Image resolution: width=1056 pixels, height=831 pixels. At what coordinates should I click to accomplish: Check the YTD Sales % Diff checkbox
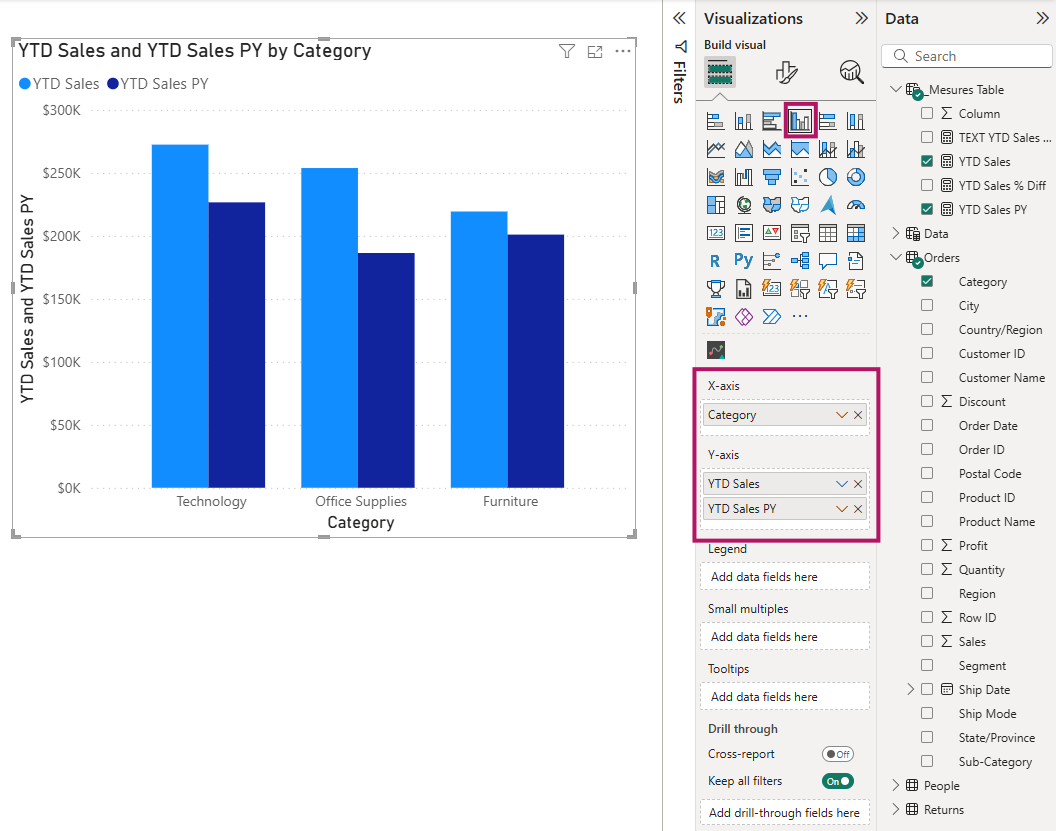click(x=927, y=185)
